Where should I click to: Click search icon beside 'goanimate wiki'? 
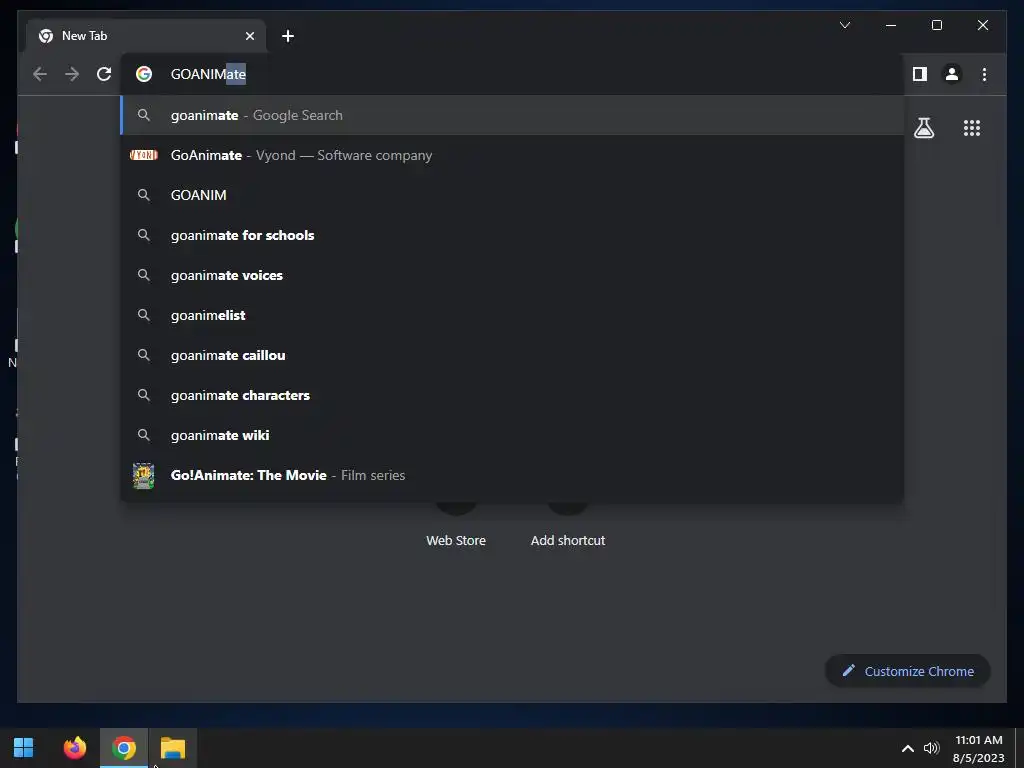(x=144, y=435)
